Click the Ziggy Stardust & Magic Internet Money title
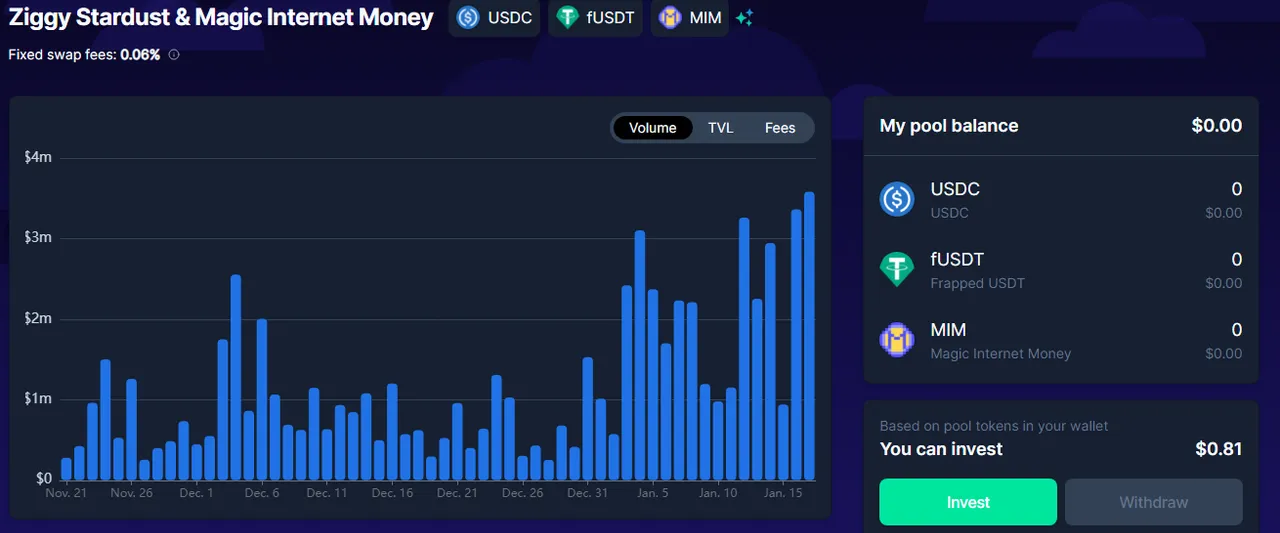The width and height of the screenshot is (1280, 533). point(221,17)
